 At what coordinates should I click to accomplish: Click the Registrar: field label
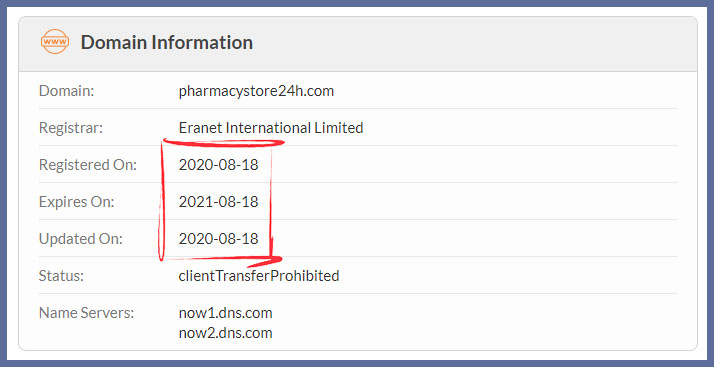pyautogui.click(x=71, y=128)
